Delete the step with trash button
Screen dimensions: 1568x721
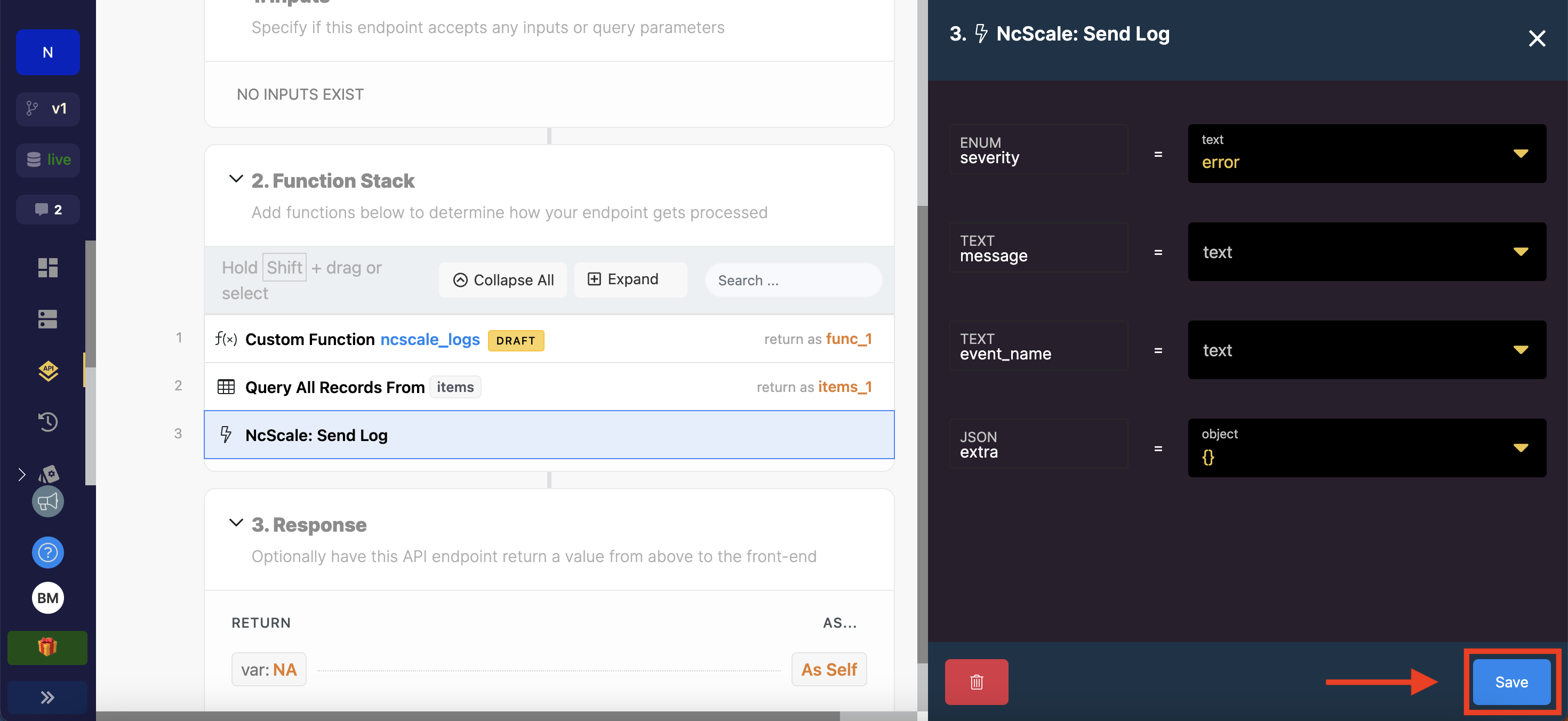[x=977, y=682]
